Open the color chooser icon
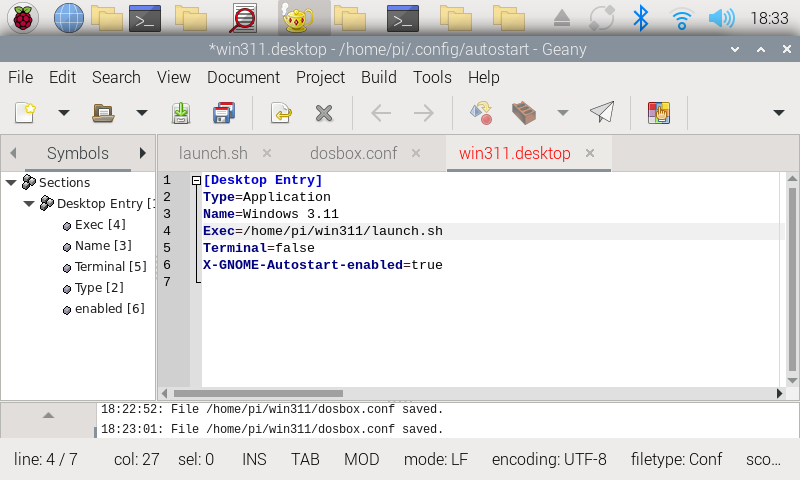Viewport: 800px width, 480px height. 658,113
